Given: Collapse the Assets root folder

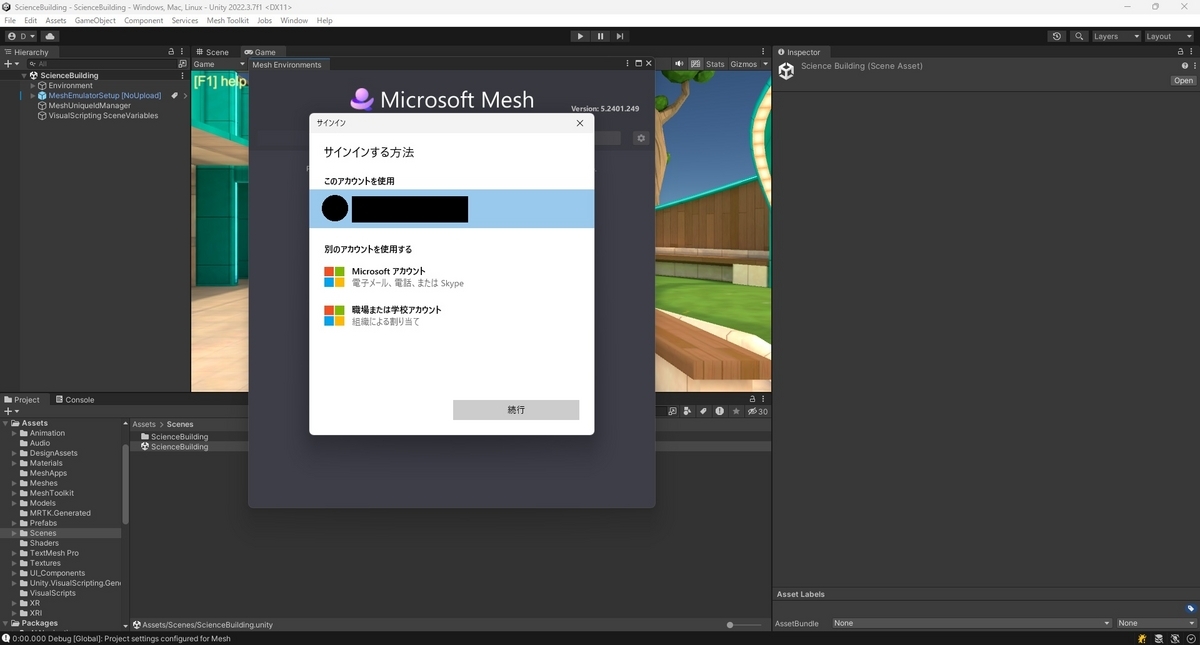Looking at the screenshot, I should [x=6, y=423].
